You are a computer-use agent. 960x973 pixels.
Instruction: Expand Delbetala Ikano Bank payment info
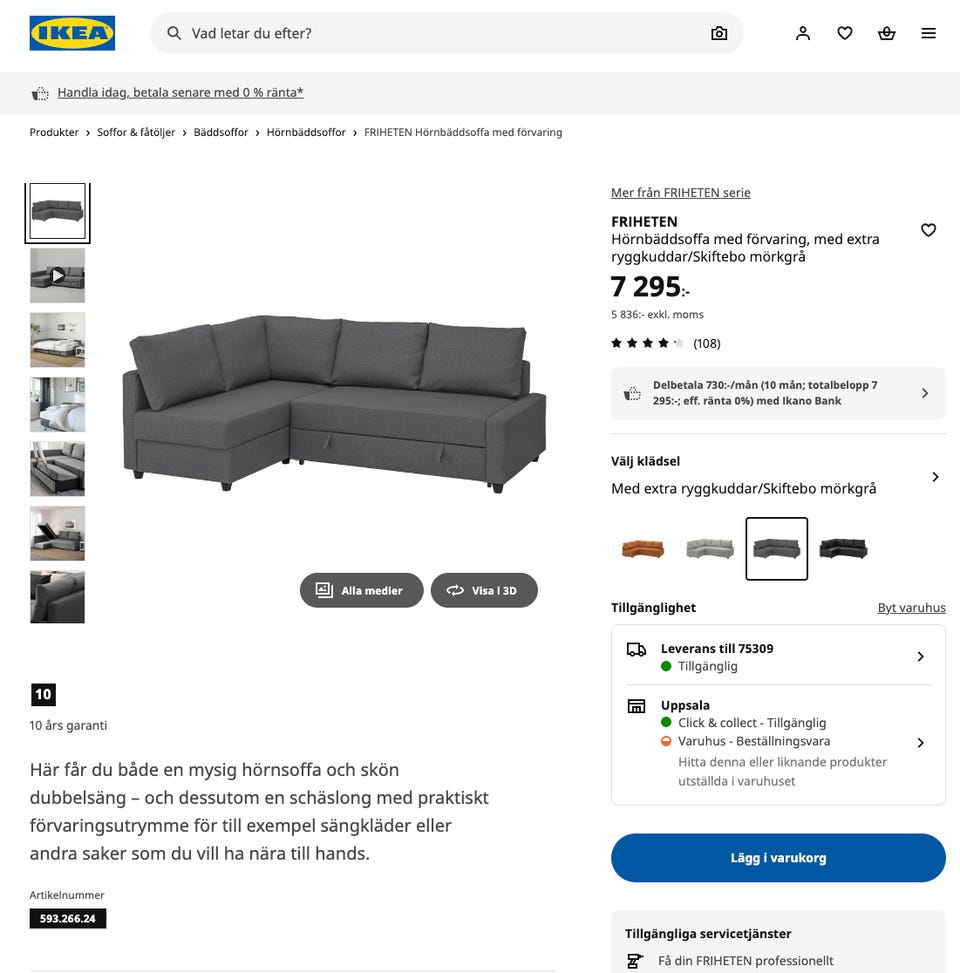coord(778,393)
